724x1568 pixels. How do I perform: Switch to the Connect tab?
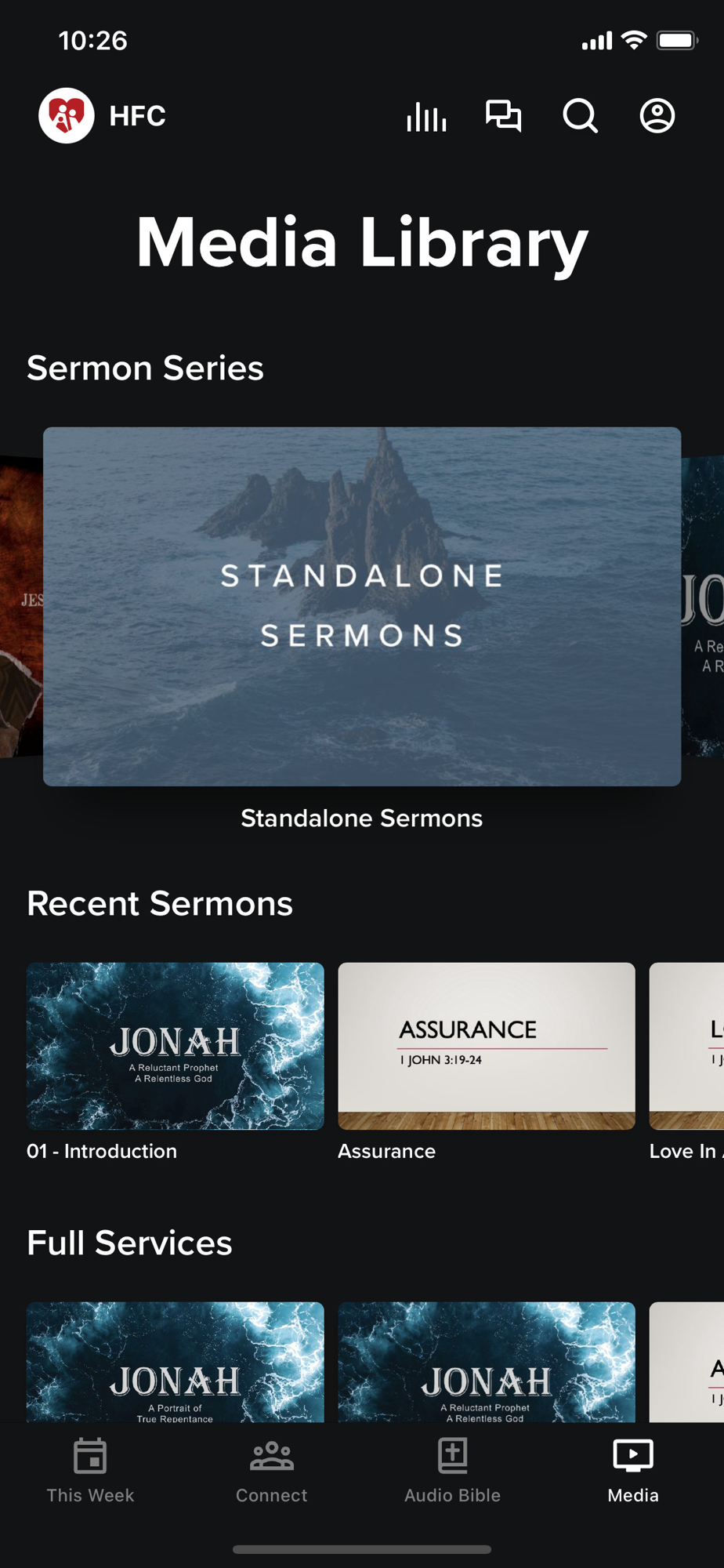[x=271, y=1471]
